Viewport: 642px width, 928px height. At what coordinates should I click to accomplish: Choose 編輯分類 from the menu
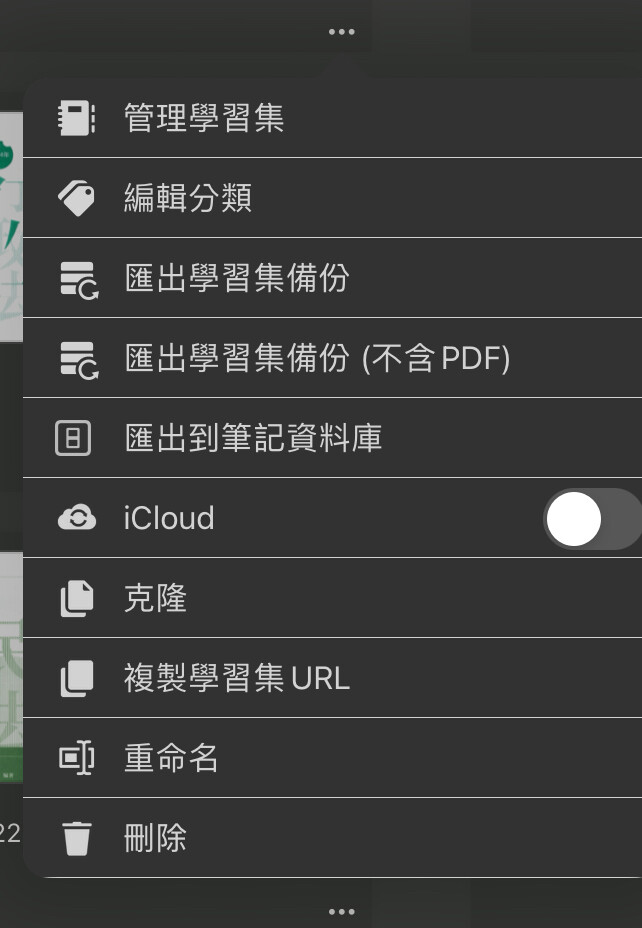pyautogui.click(x=188, y=198)
